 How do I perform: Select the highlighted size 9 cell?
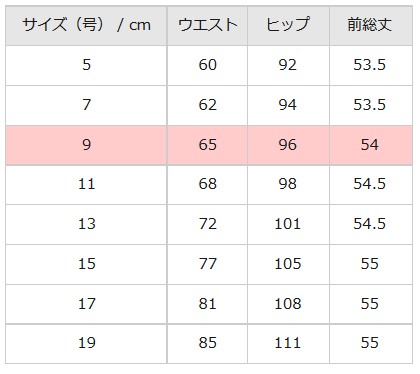click(x=86, y=145)
